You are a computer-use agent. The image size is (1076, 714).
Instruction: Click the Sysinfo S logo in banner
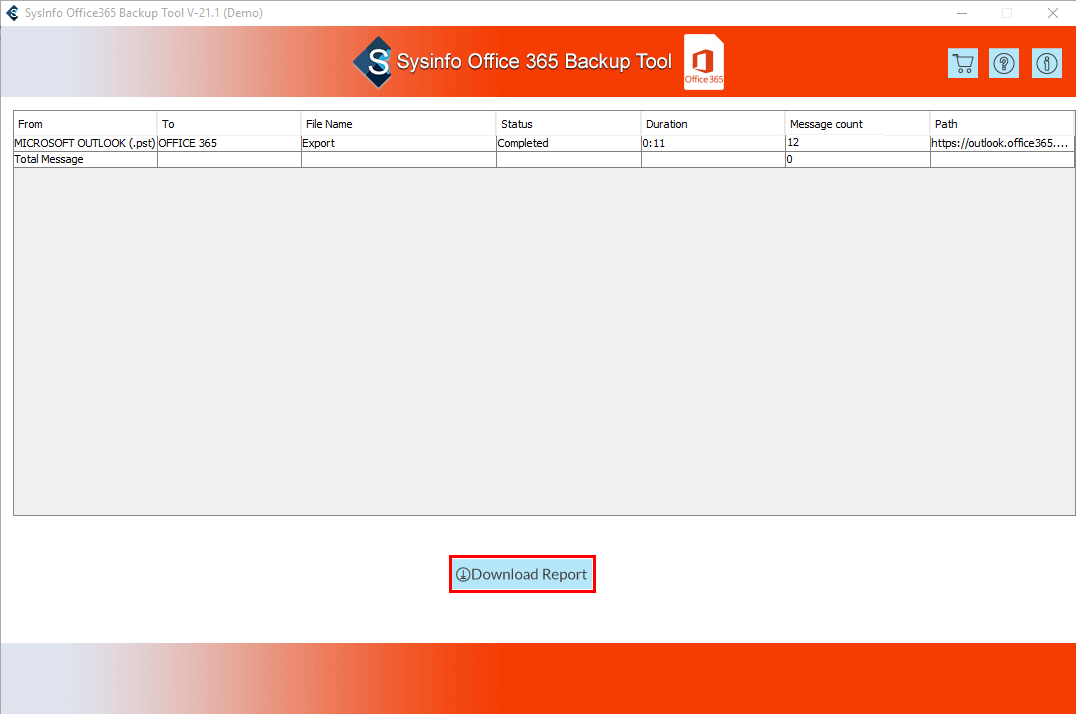click(x=372, y=62)
